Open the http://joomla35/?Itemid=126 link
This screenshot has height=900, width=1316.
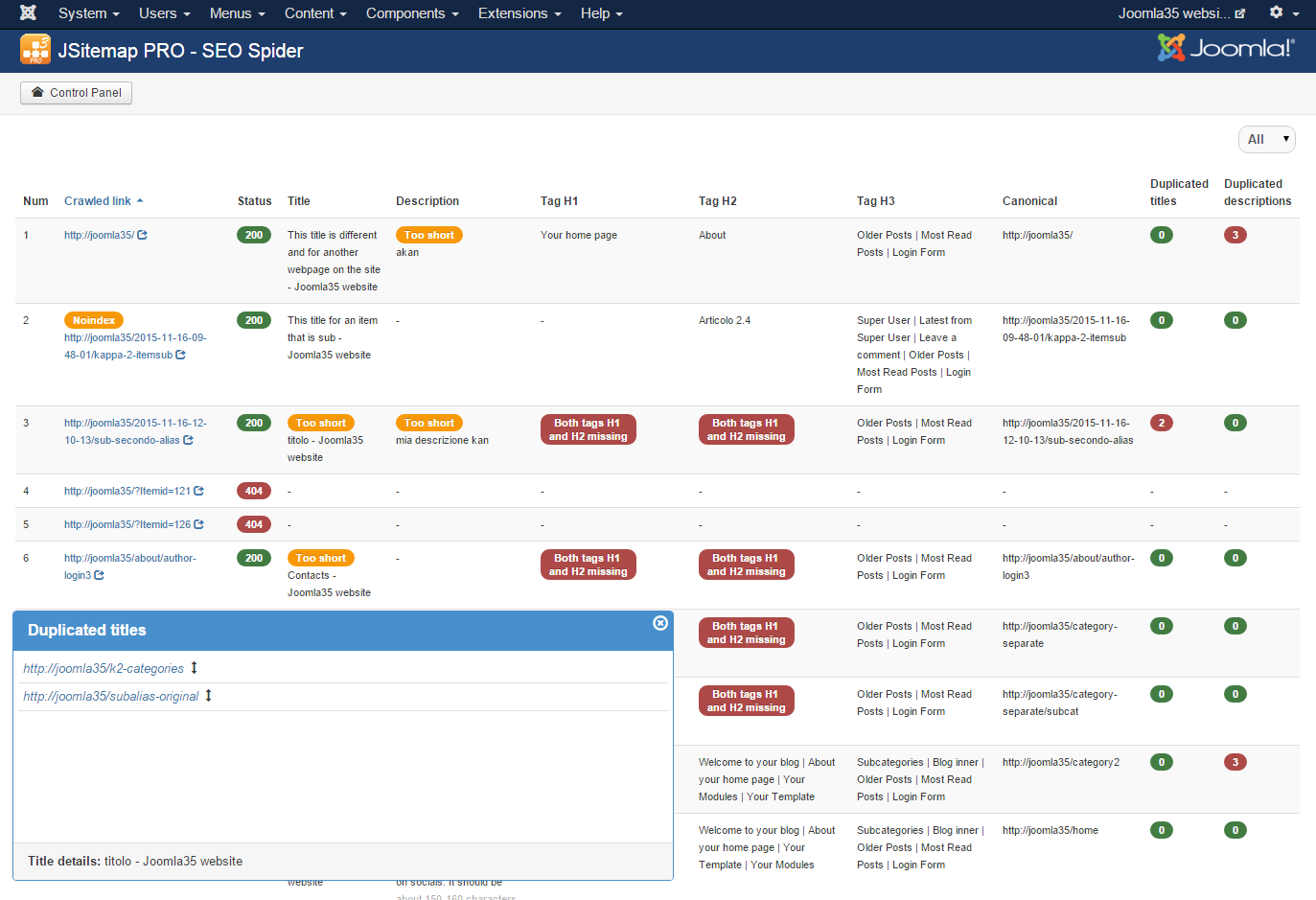127,524
